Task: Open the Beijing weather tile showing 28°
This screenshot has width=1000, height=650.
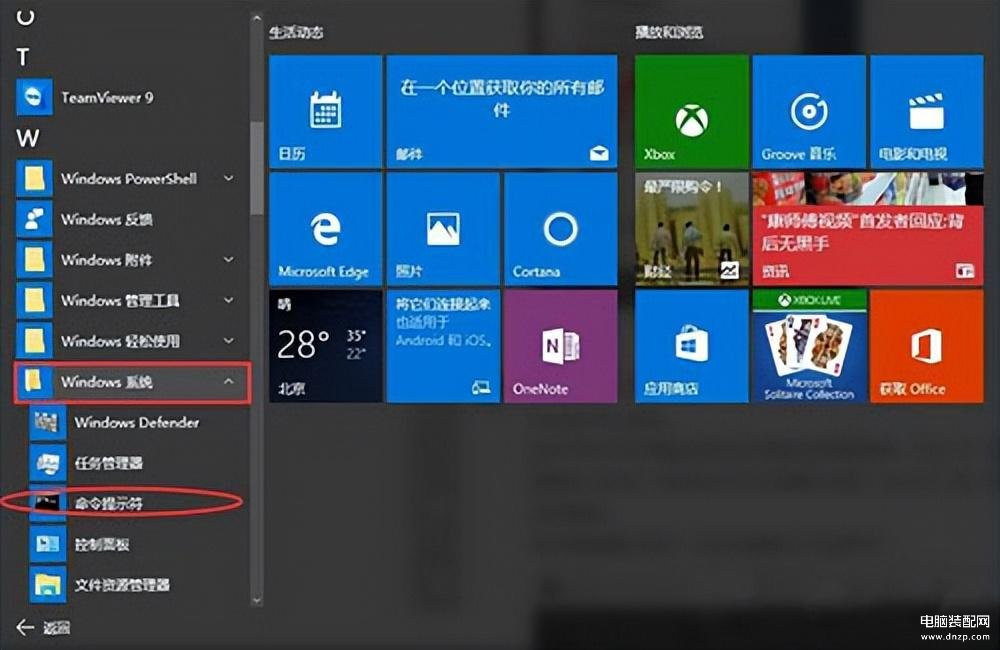Action: click(325, 346)
